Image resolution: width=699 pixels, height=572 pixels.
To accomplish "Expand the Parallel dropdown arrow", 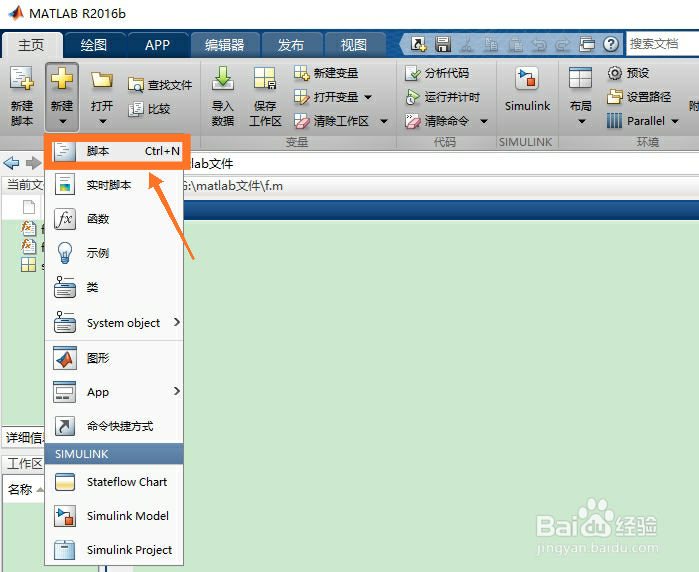I will (x=675, y=121).
